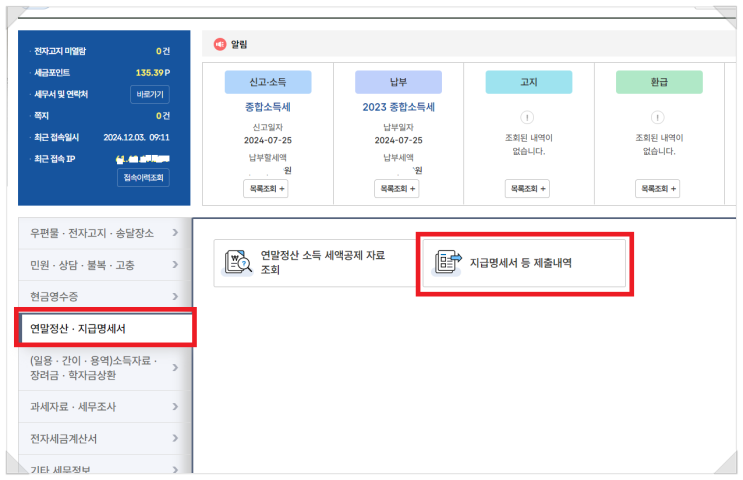Click 전자고지 미열람 0건 count
Screen dimensions: 743x480
click(x=163, y=51)
